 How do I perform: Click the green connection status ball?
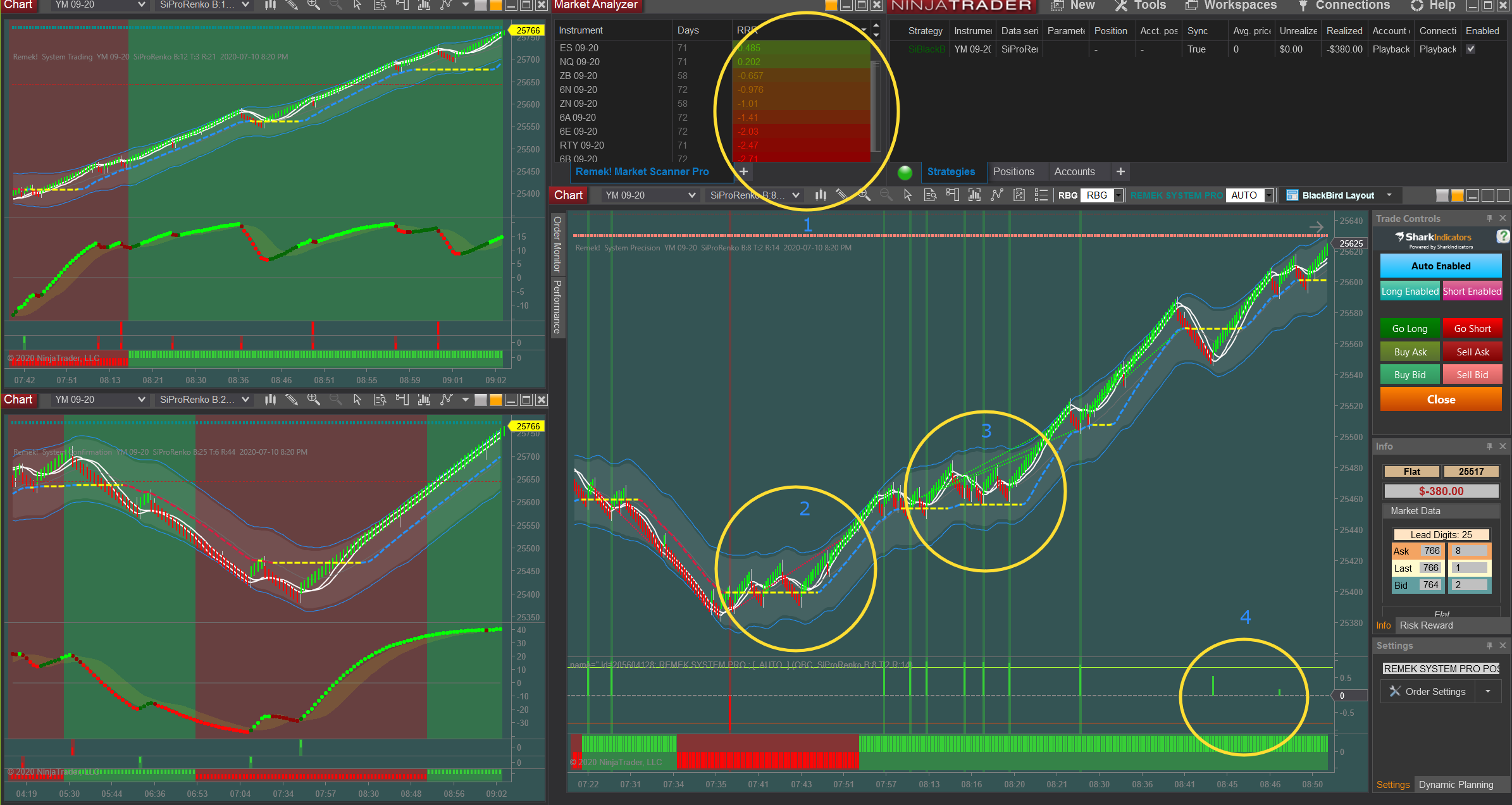[905, 172]
